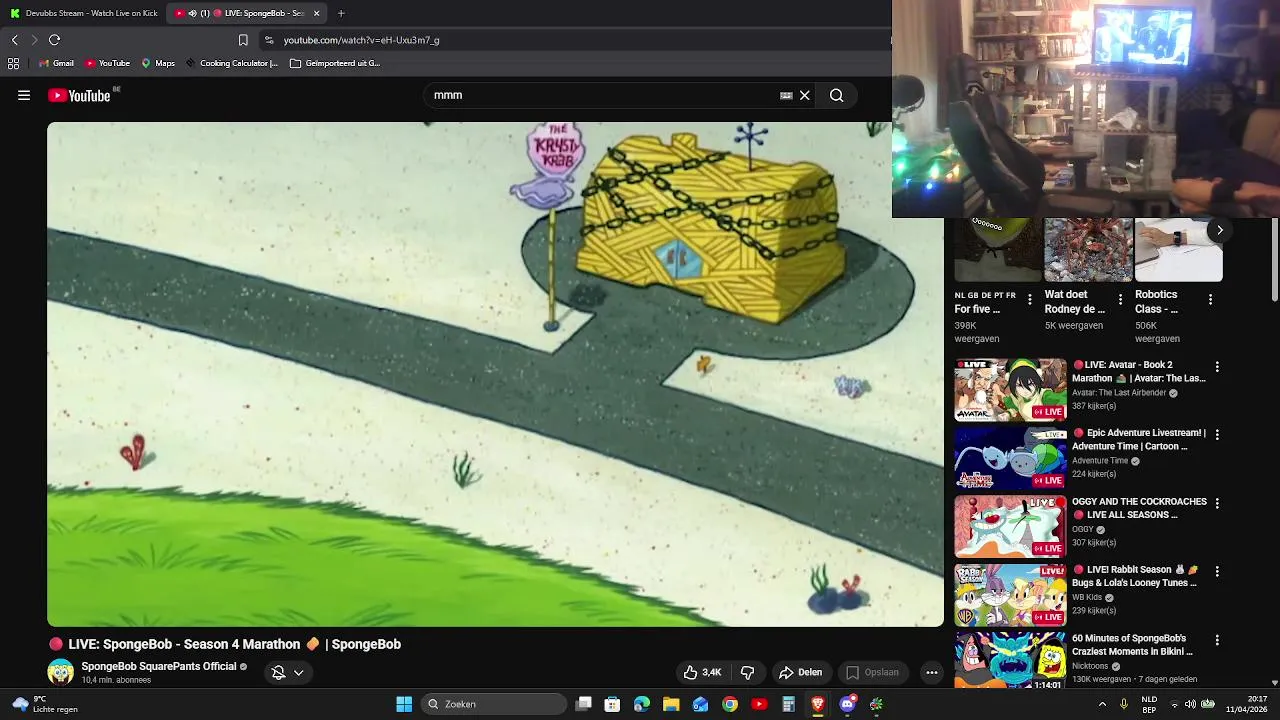Open the YouTube hamburger guide menu
This screenshot has height=720, width=1280.
[24, 95]
